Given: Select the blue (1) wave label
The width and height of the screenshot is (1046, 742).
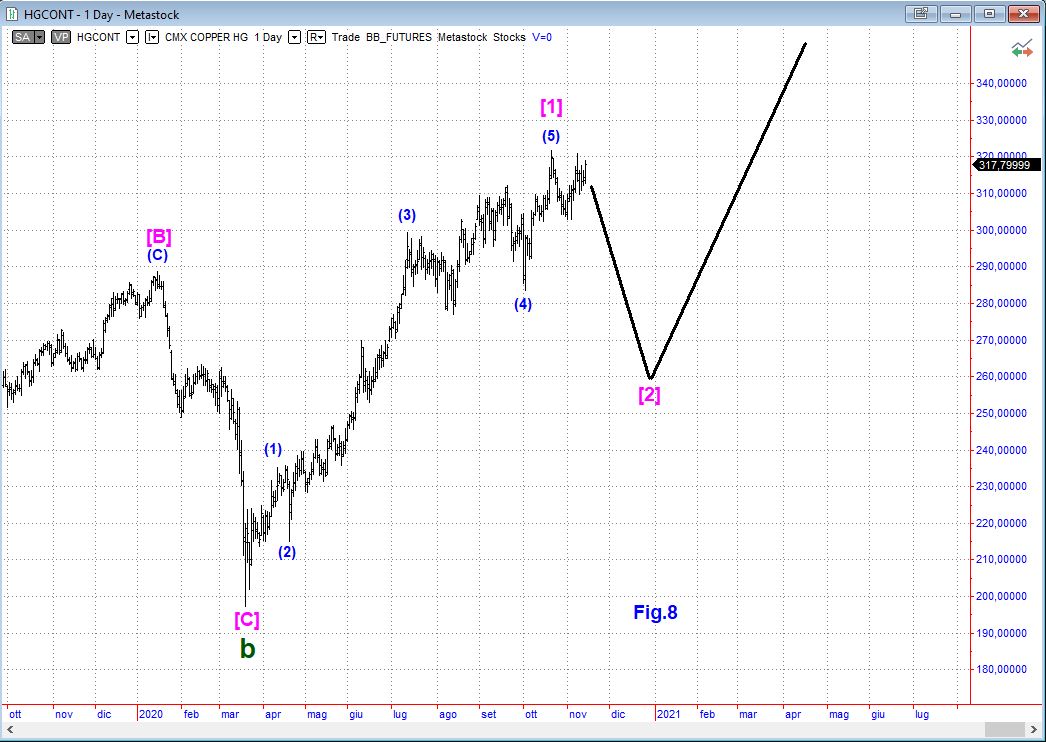Looking at the screenshot, I should [273, 450].
